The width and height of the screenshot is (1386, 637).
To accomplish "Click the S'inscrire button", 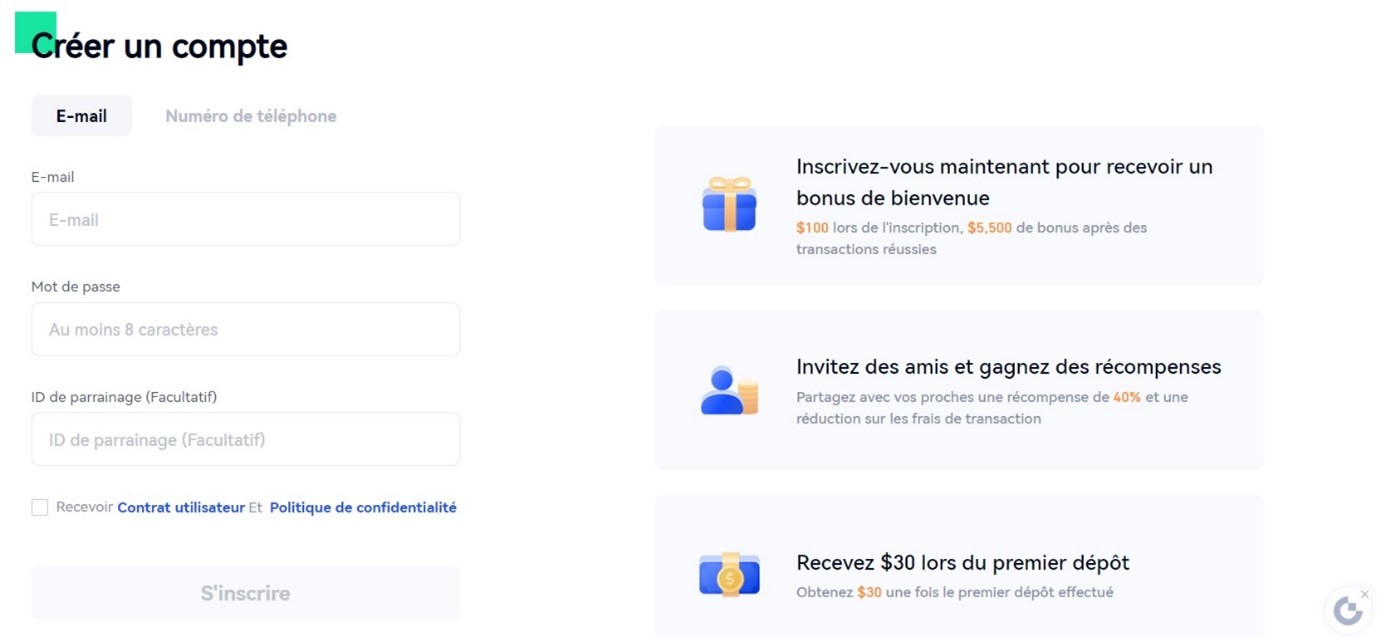I will pyautogui.click(x=246, y=593).
